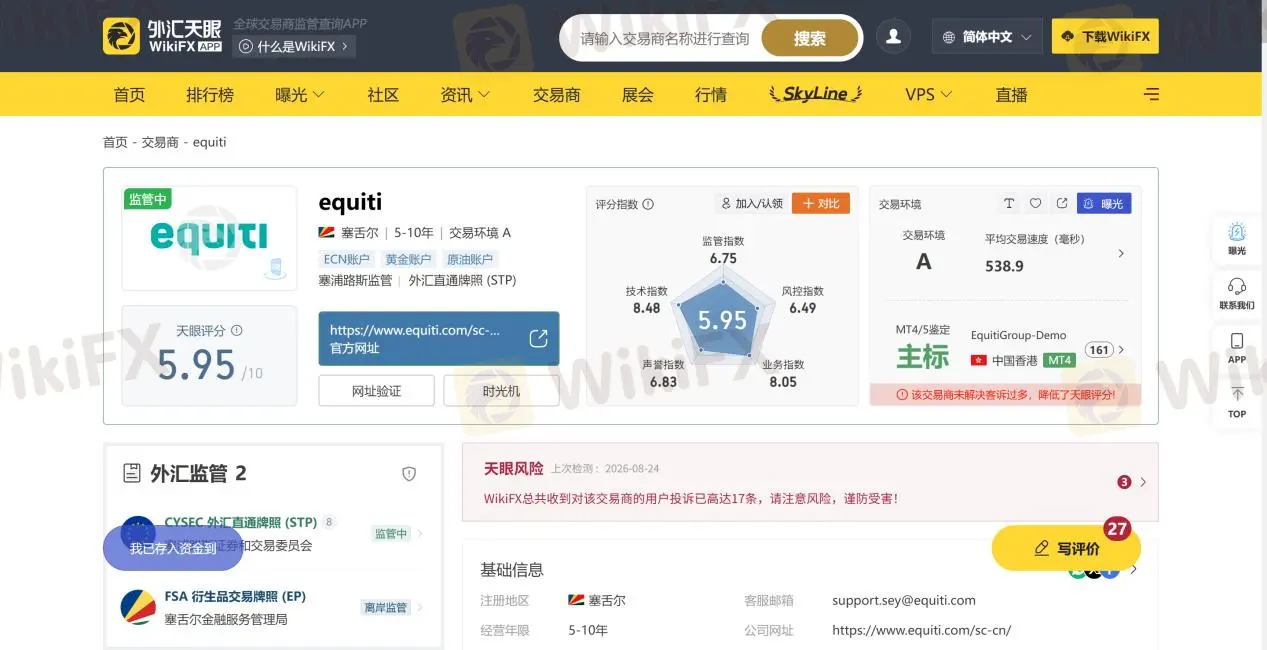The width and height of the screenshot is (1267, 650).
Task: Open the 简体中文 language dropdown
Action: pyautogui.click(x=987, y=37)
